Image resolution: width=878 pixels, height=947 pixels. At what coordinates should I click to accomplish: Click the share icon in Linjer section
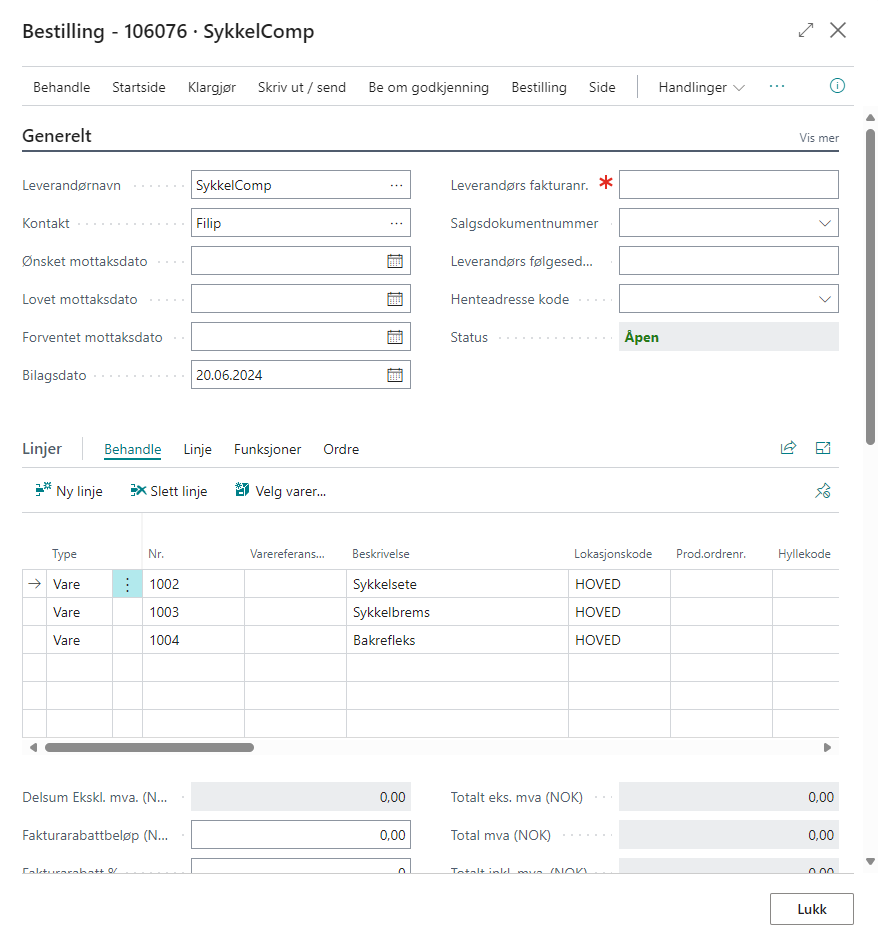788,448
